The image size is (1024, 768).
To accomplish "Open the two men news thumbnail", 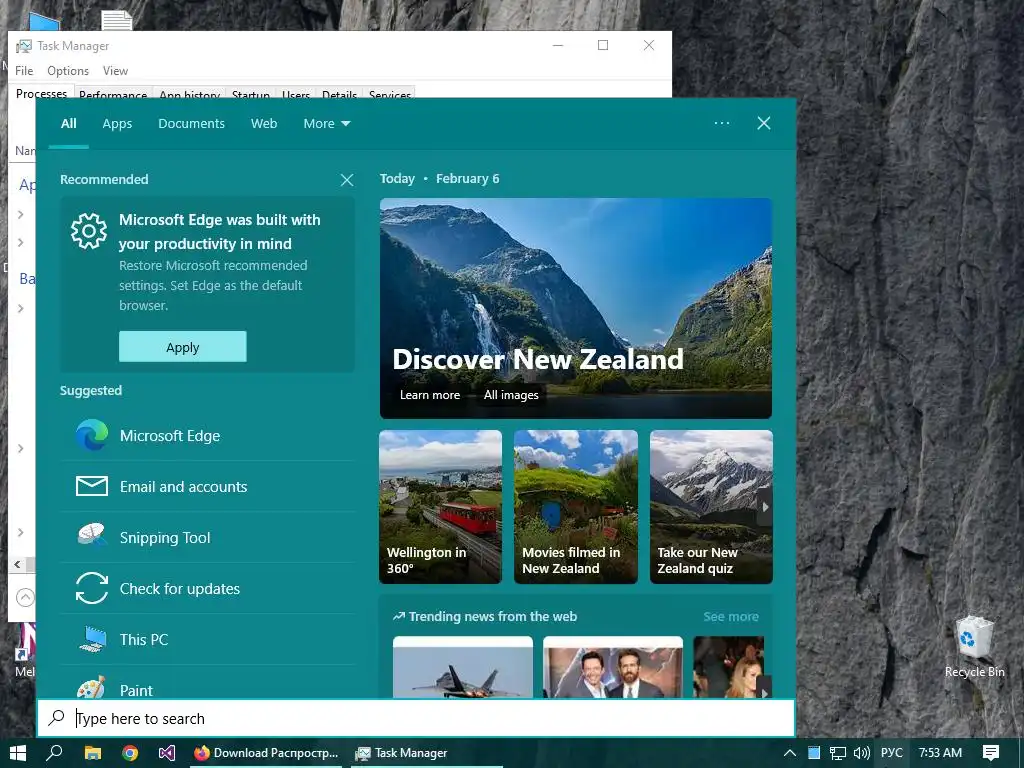I will coord(613,667).
